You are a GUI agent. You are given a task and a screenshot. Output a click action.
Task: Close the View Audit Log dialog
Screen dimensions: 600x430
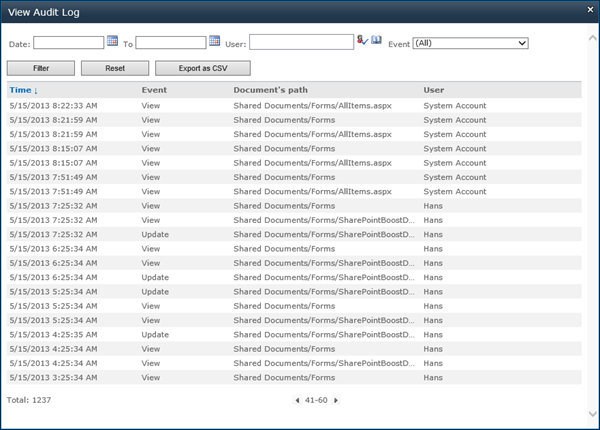(x=590, y=10)
